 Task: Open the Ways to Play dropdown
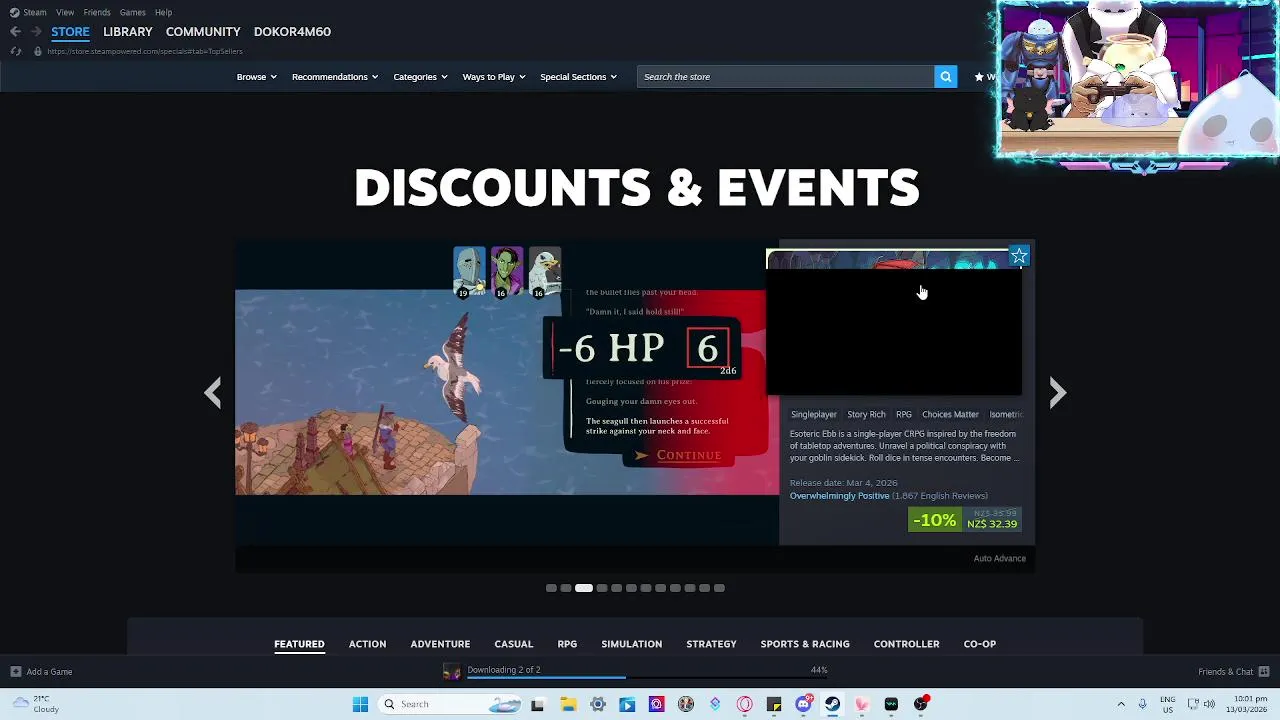click(494, 77)
